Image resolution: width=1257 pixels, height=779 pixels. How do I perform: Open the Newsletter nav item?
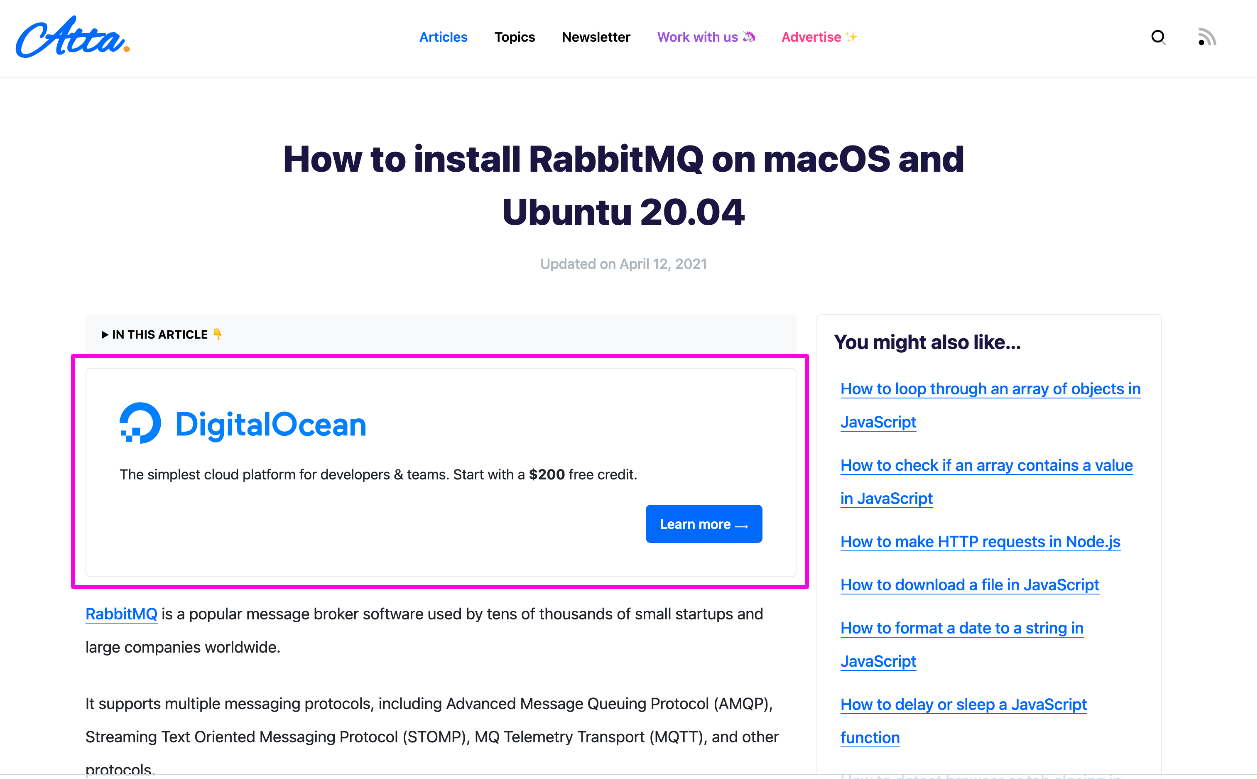coord(596,37)
